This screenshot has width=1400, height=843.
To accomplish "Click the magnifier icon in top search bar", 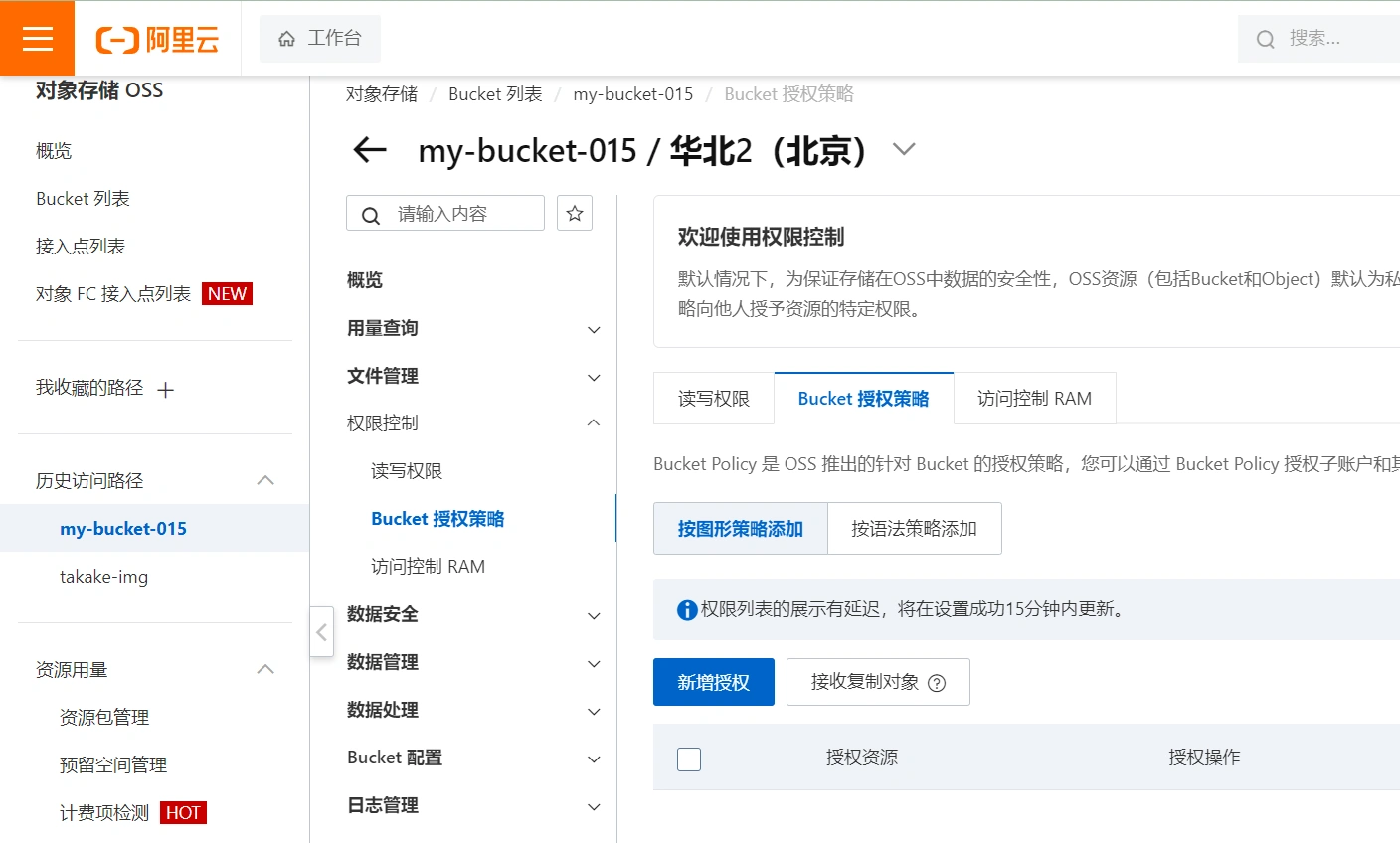I will [x=1265, y=40].
